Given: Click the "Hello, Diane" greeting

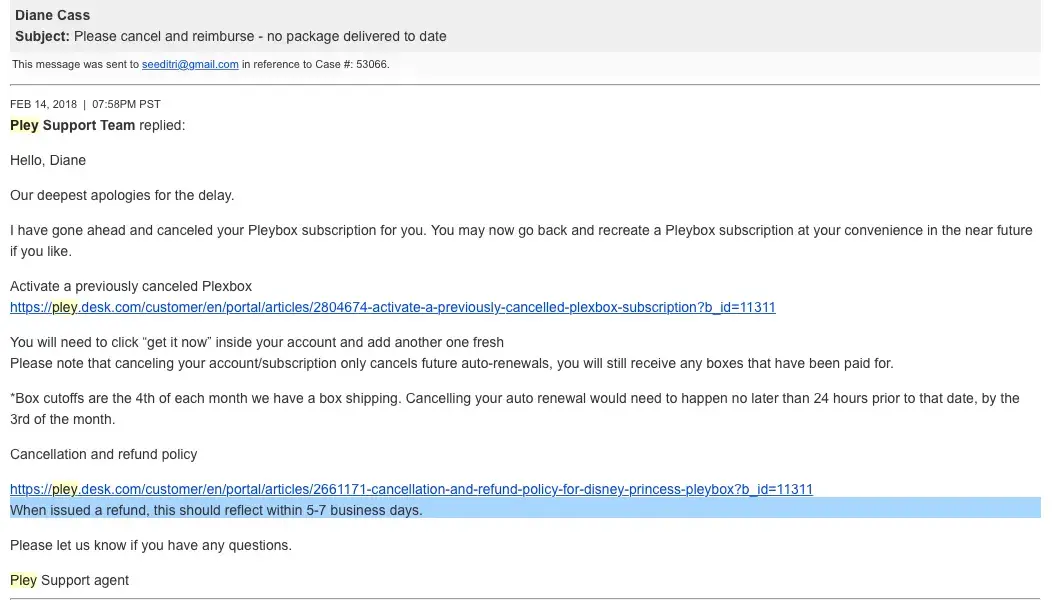Looking at the screenshot, I should click(48, 160).
